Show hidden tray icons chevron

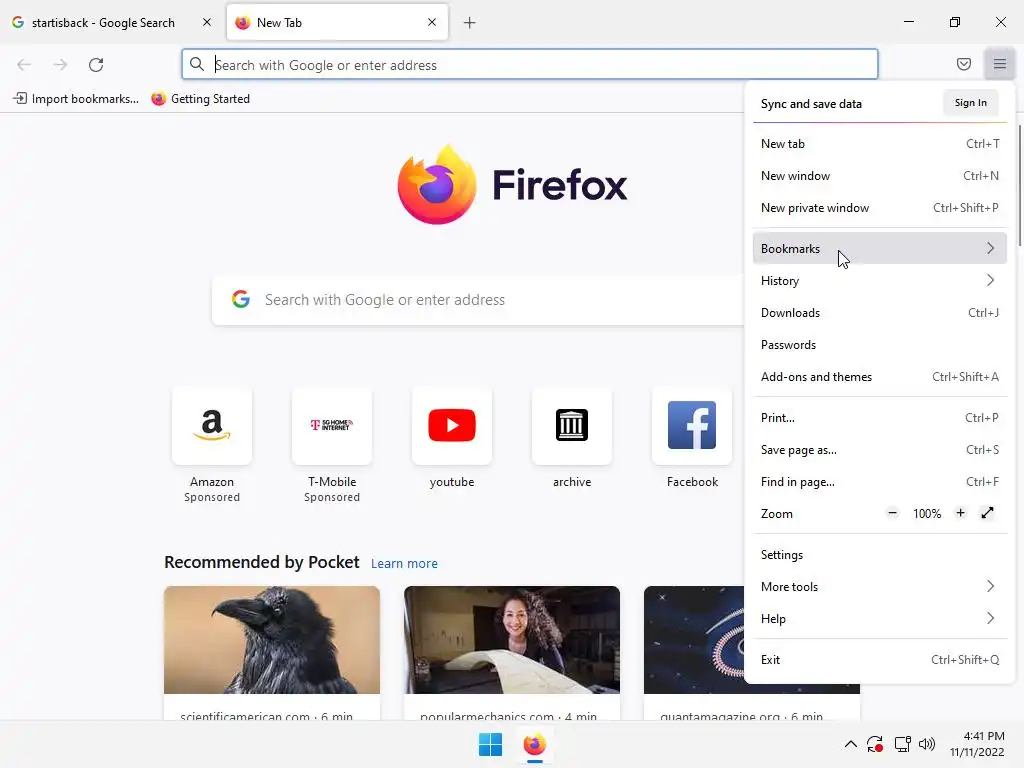tap(850, 744)
